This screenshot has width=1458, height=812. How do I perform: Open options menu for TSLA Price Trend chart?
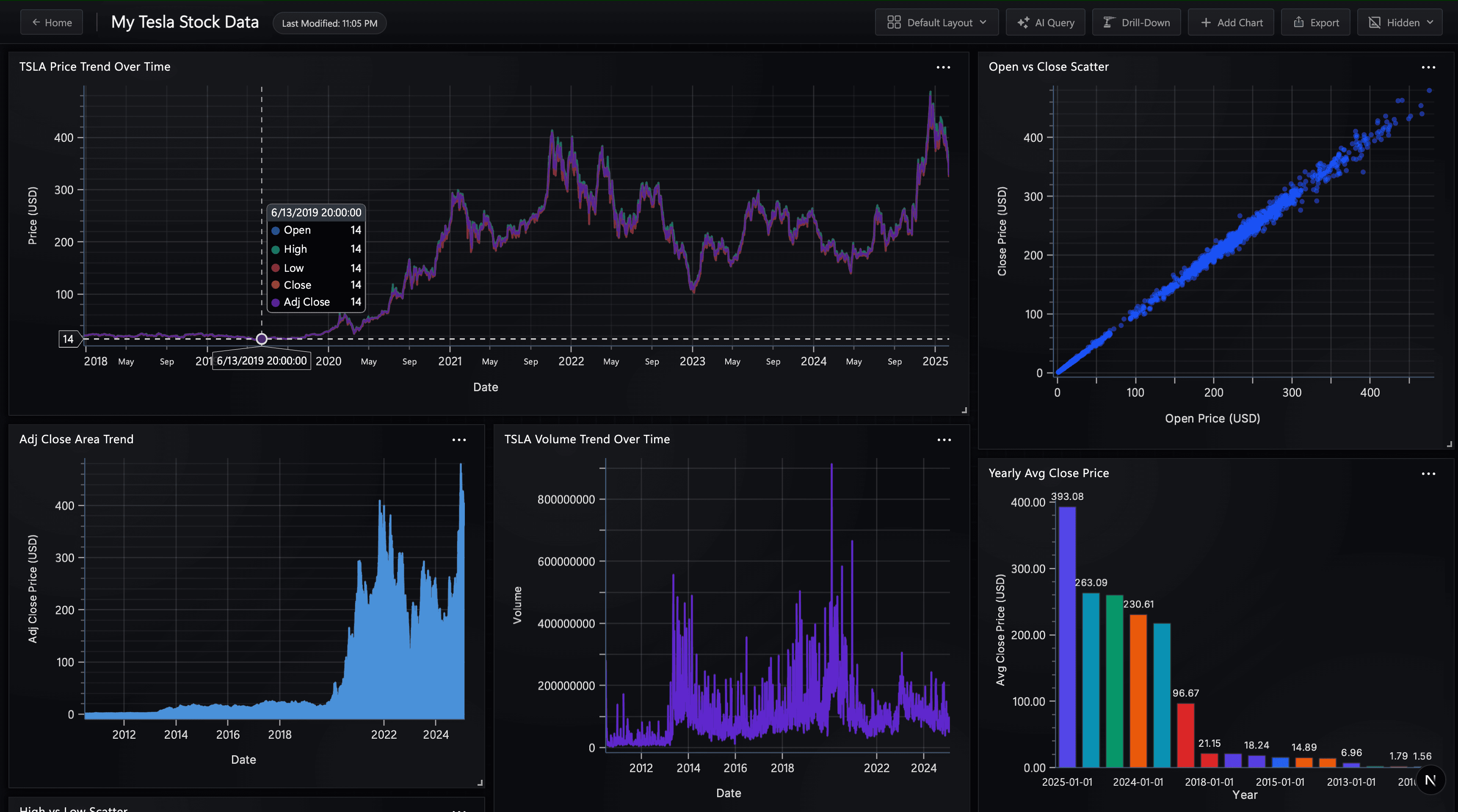pos(944,67)
